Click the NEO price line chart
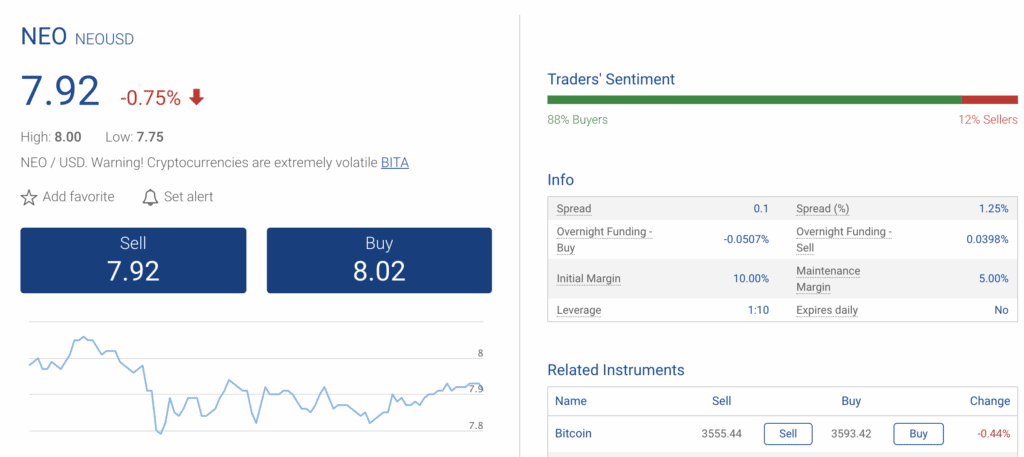 coord(255,385)
